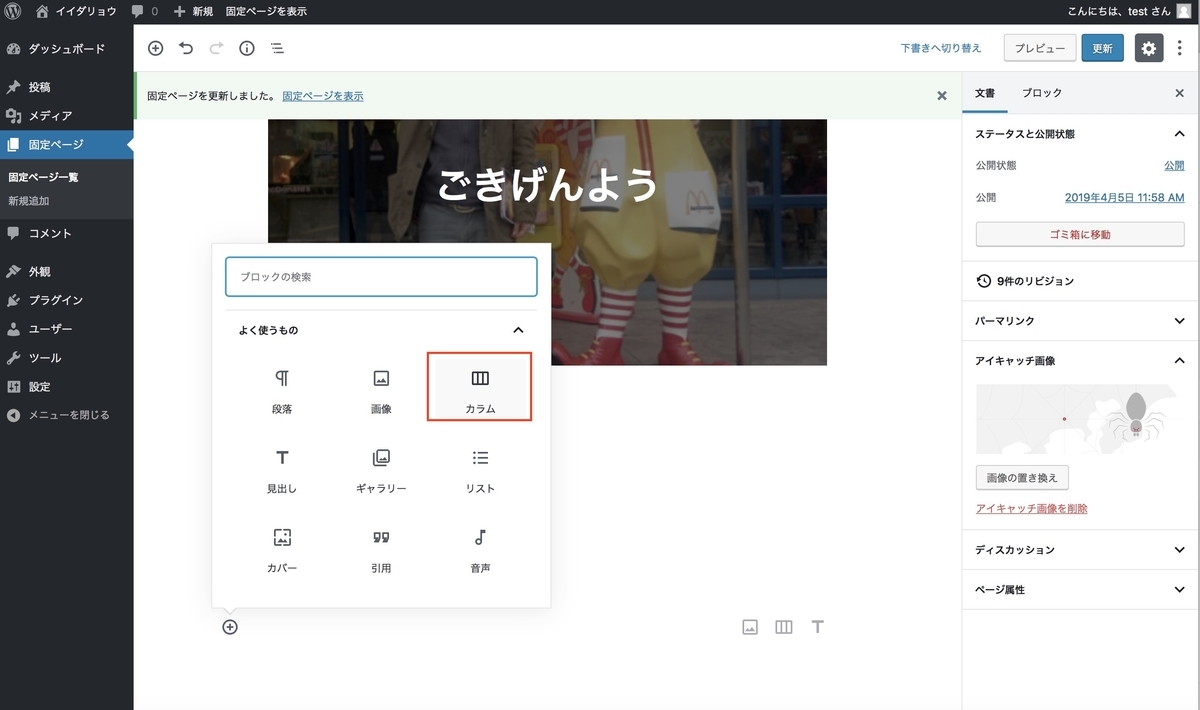Click 新規 in the admin bar
Screen dimensions: 1200x710
(193, 11)
